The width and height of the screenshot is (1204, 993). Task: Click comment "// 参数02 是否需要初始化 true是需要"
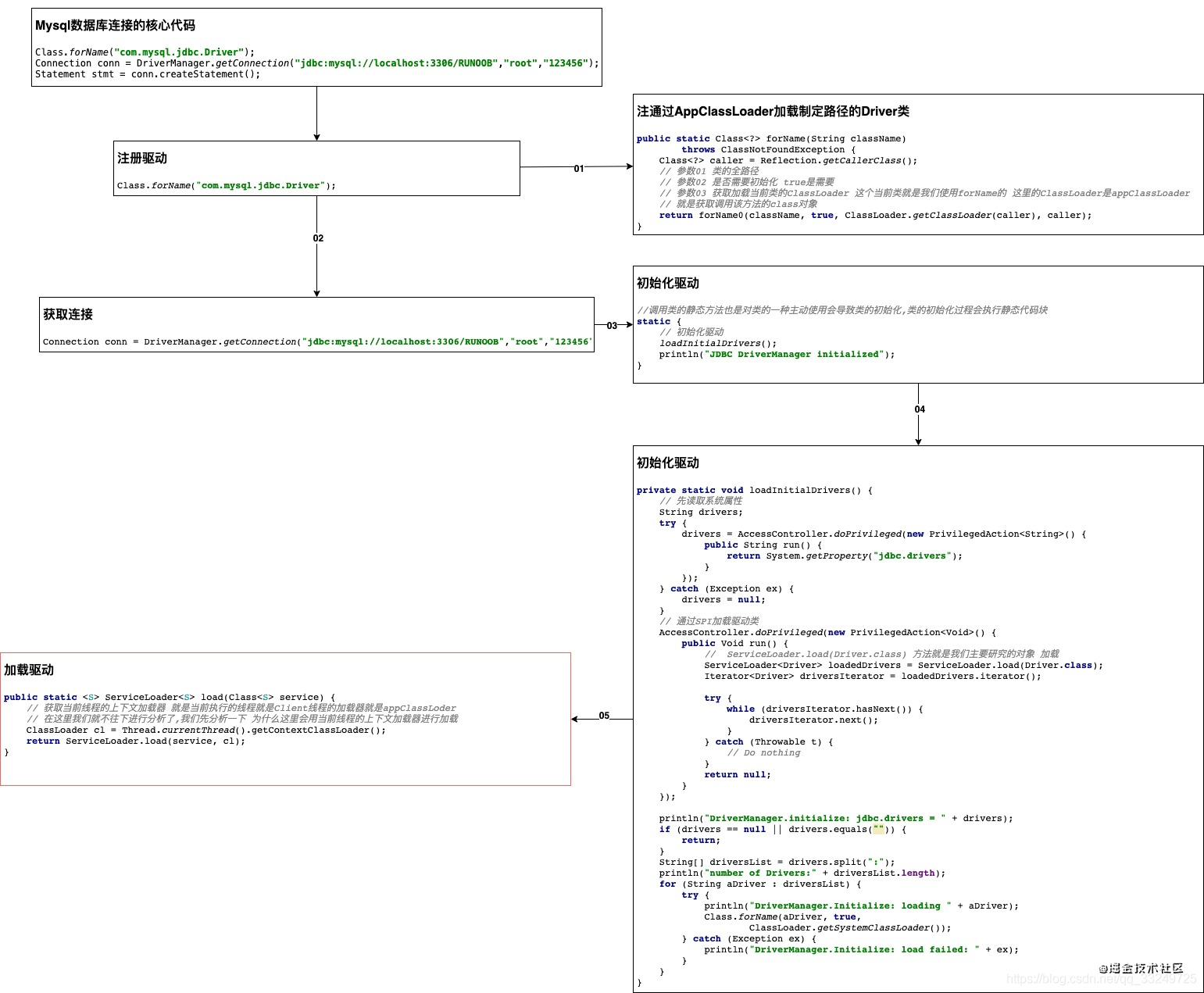[x=746, y=182]
